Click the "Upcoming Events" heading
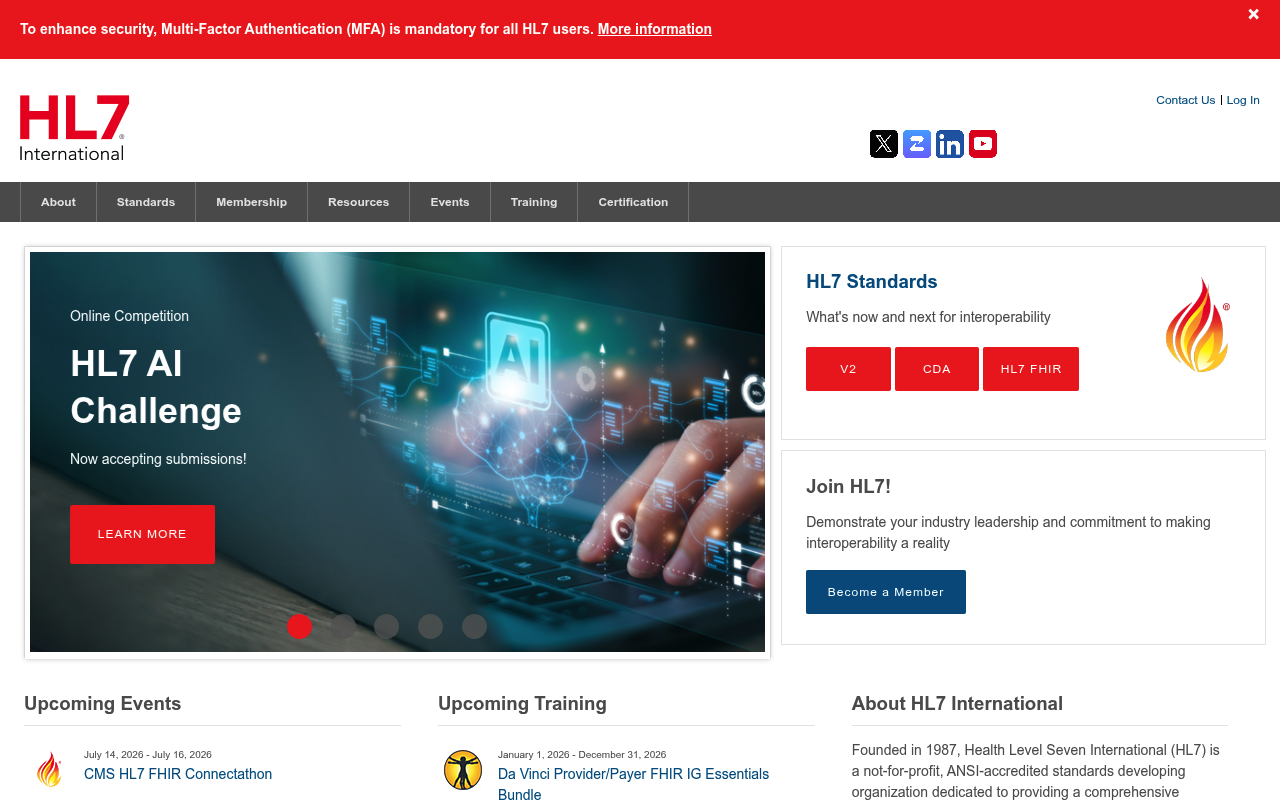 (x=103, y=704)
